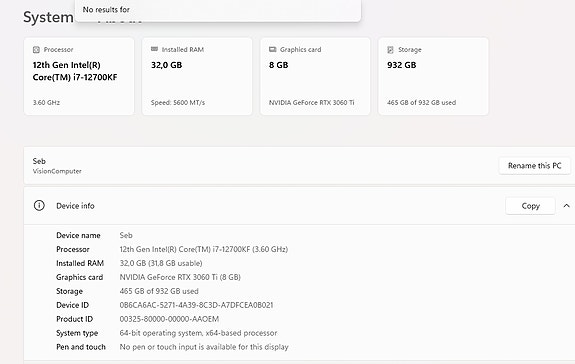
Task: Click the '3.60 GHz' speed text
Action: 46,103
